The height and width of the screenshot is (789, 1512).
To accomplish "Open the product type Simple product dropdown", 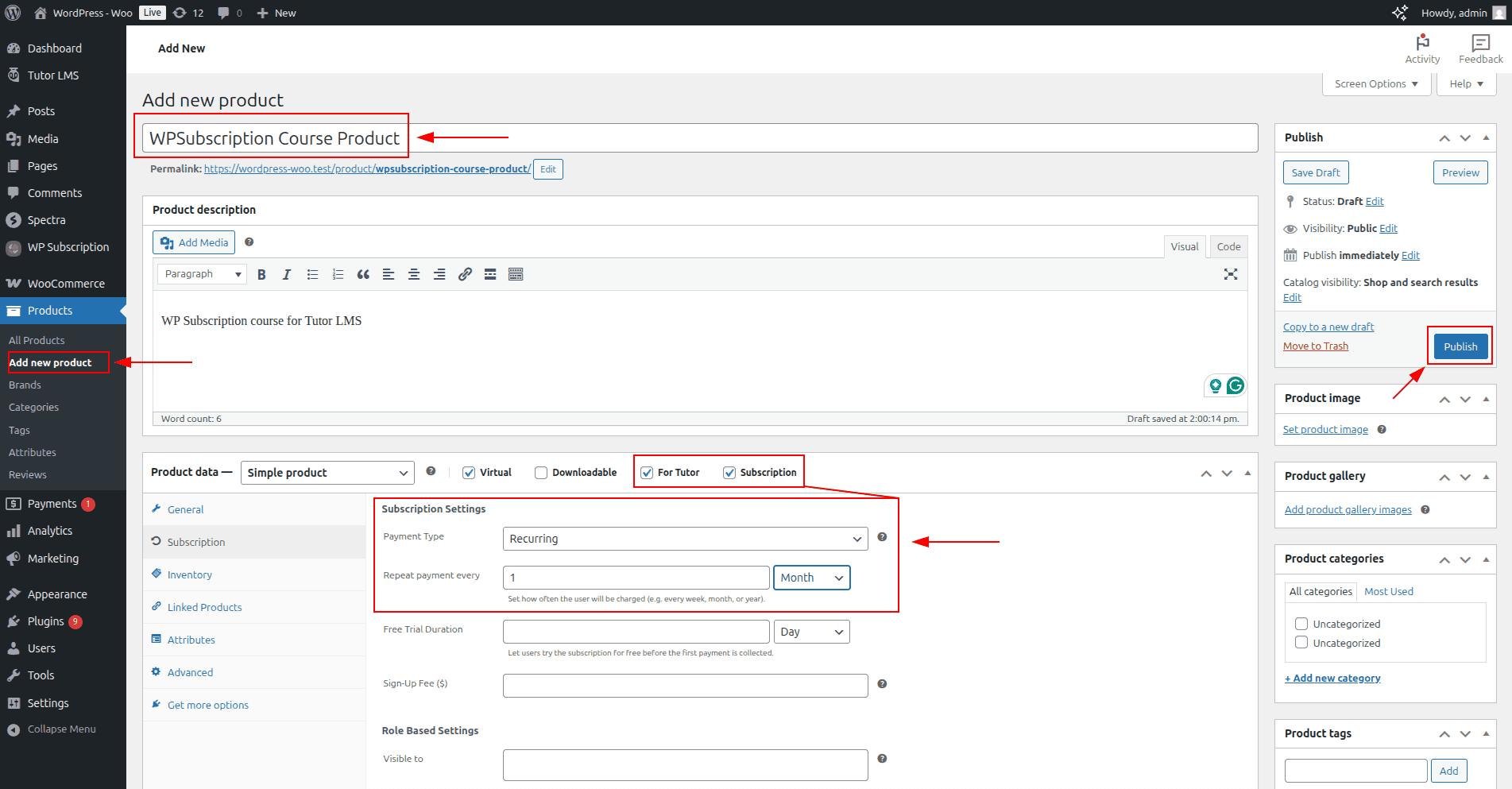I will [x=327, y=473].
